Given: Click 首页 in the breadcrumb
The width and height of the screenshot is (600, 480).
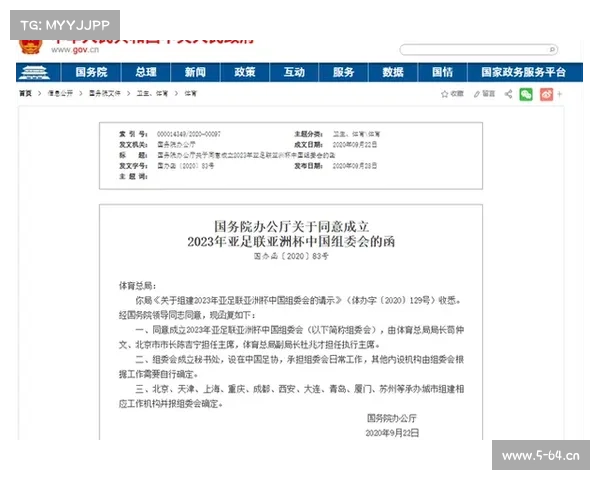Looking at the screenshot, I should [26, 93].
